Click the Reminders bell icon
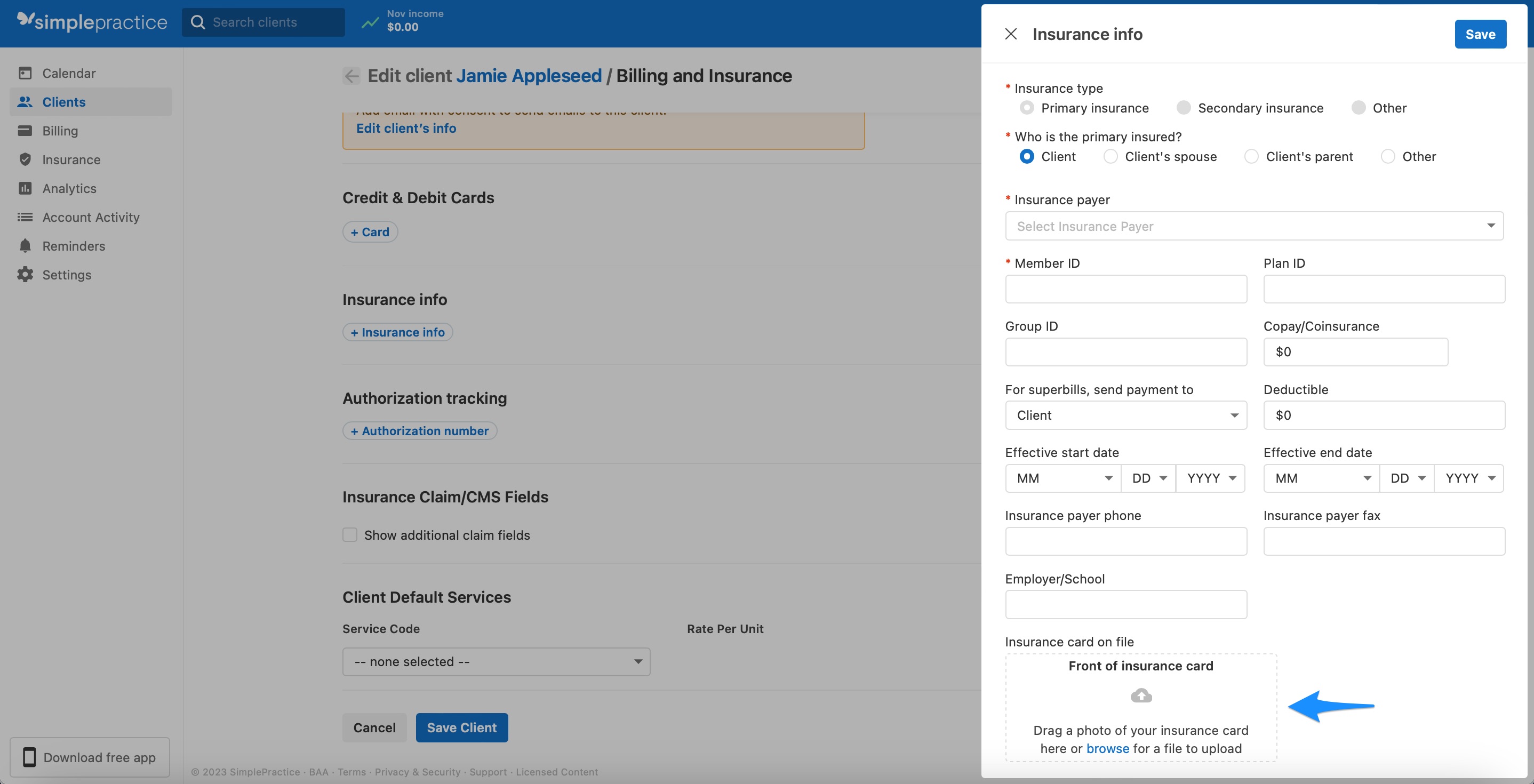The height and width of the screenshot is (784, 1534). point(25,245)
